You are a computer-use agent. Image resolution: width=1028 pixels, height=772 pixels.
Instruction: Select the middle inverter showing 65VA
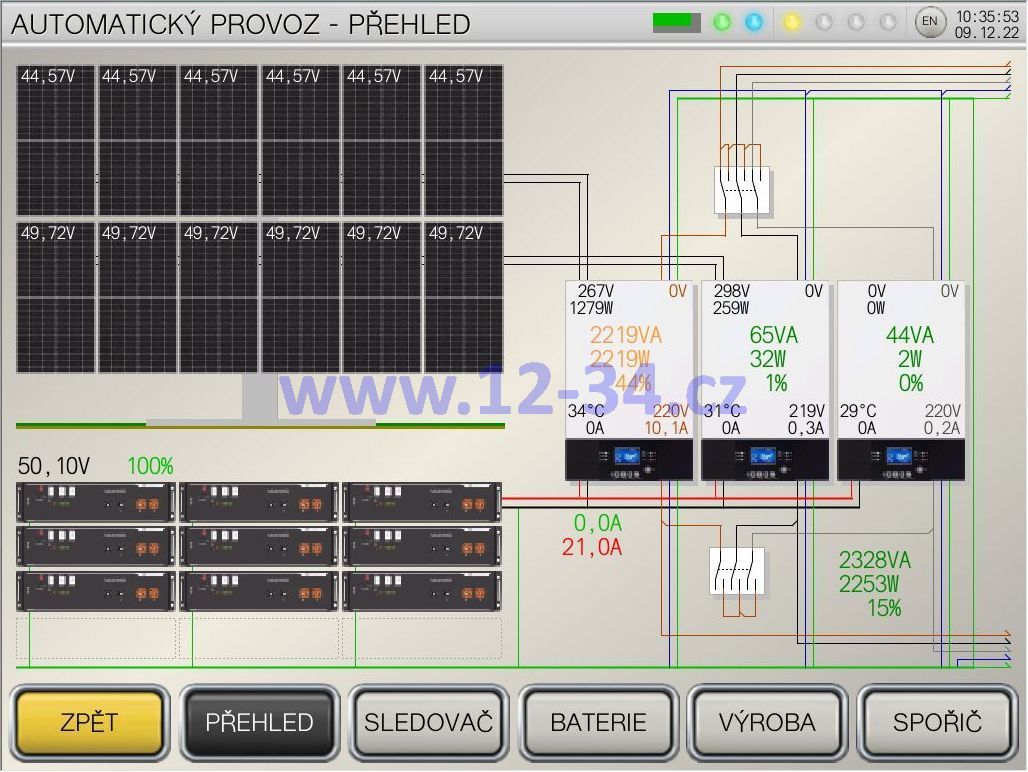click(765, 380)
